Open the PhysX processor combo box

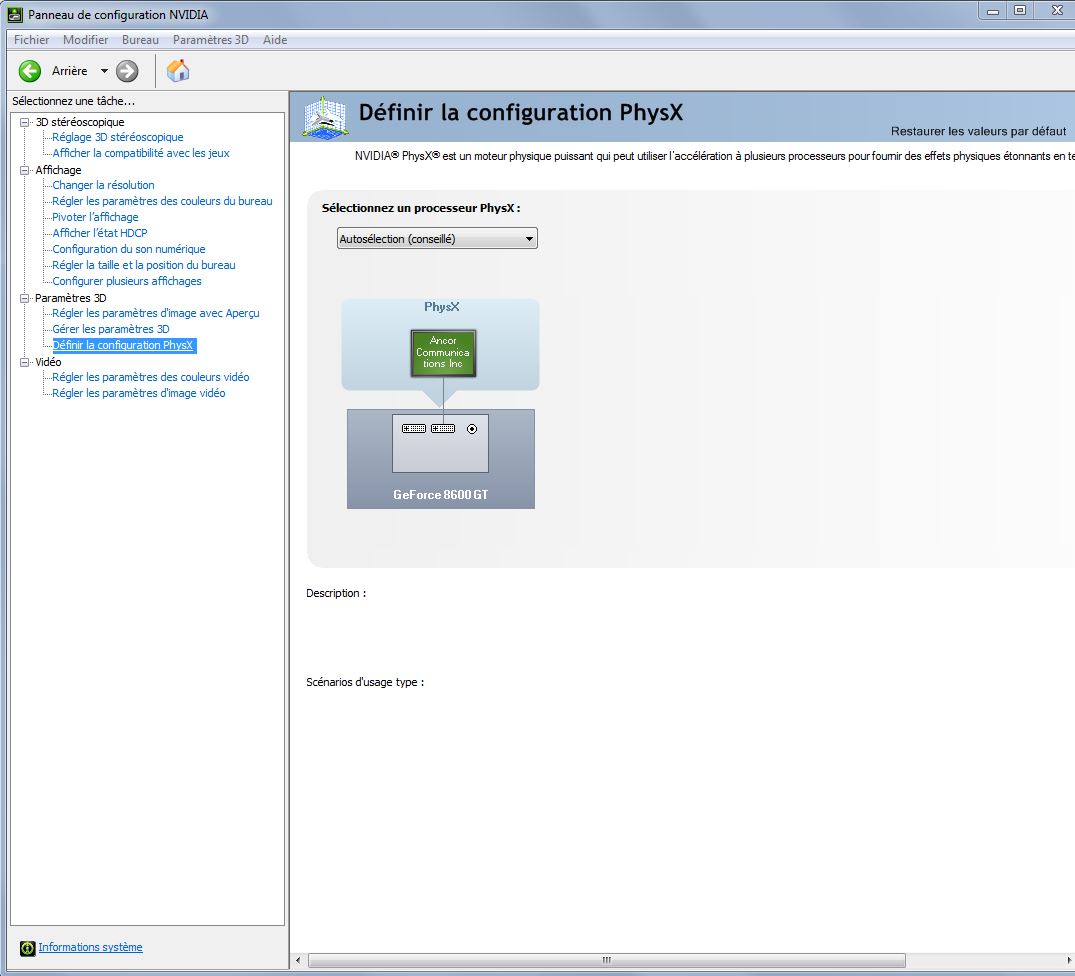click(x=437, y=239)
